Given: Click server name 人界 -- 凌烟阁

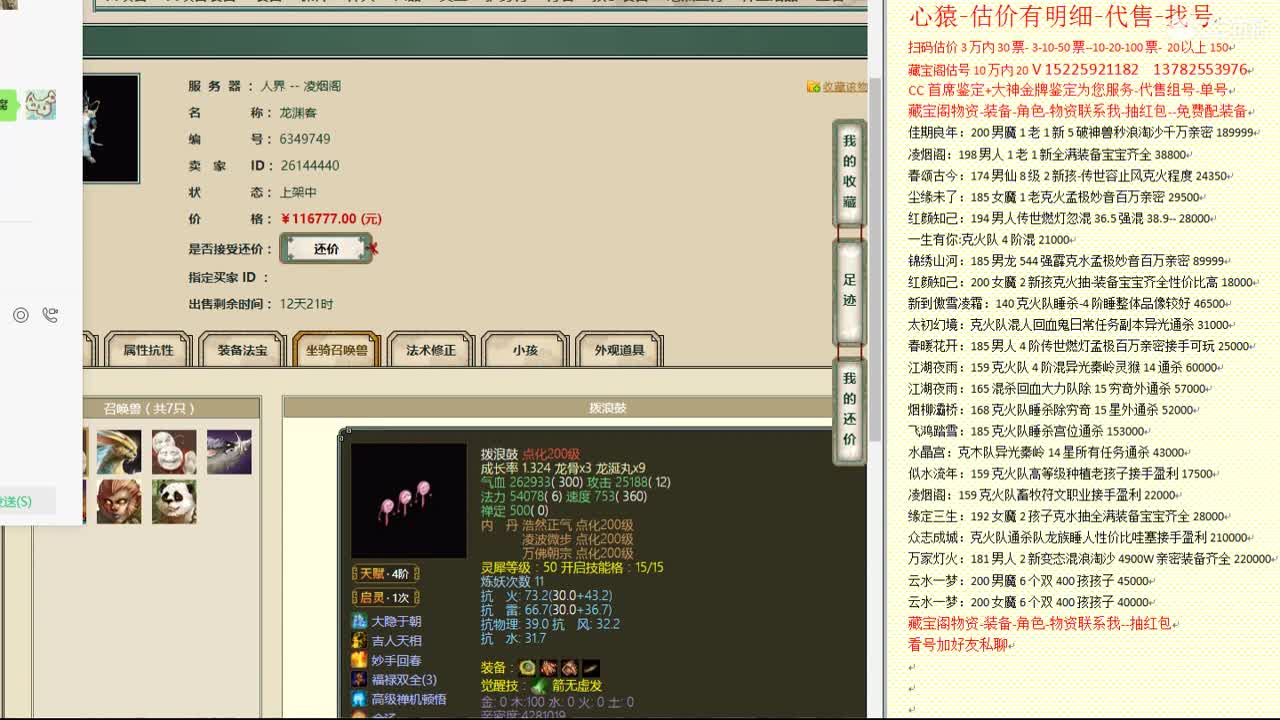Looking at the screenshot, I should pos(301,86).
